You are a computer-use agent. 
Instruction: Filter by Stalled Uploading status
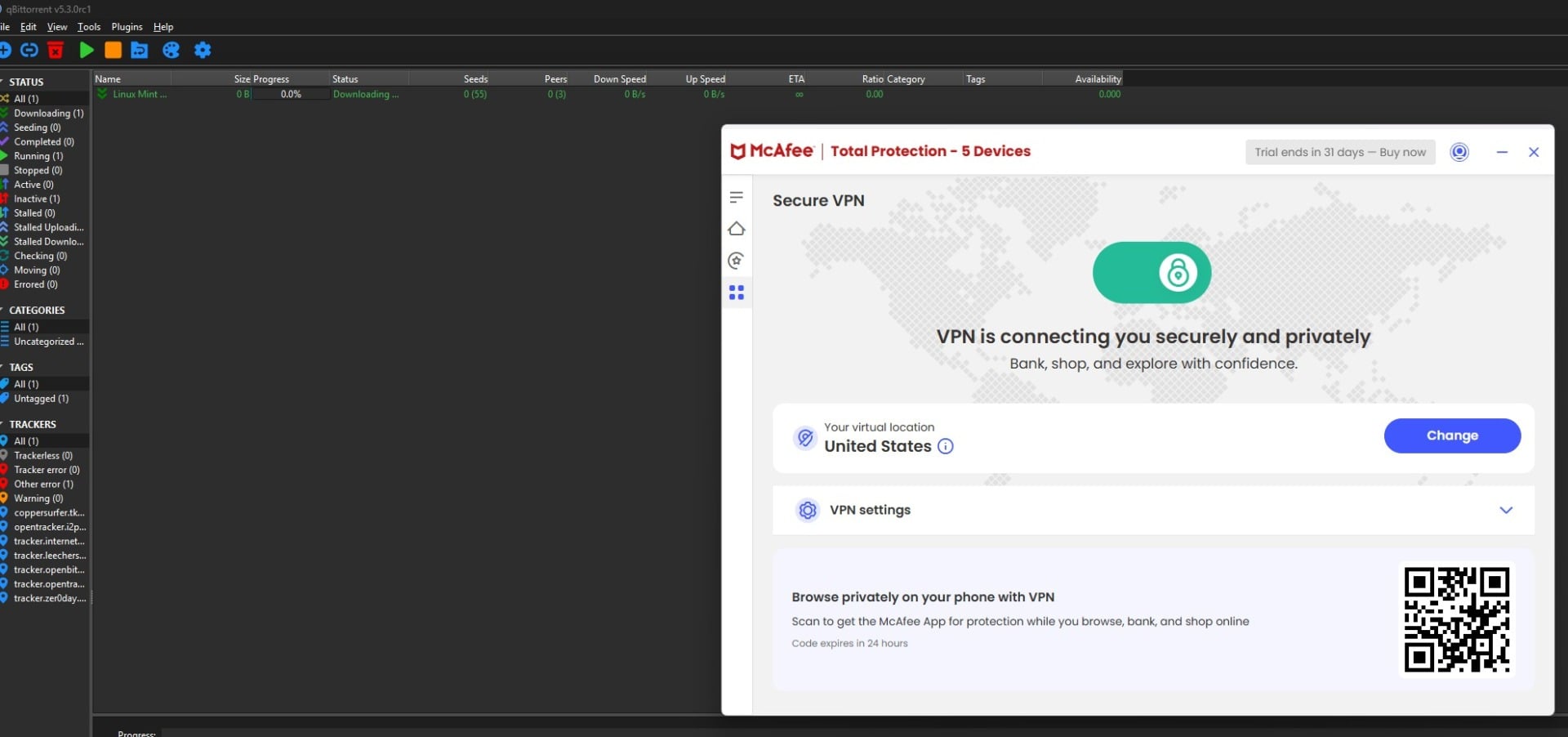pos(45,227)
